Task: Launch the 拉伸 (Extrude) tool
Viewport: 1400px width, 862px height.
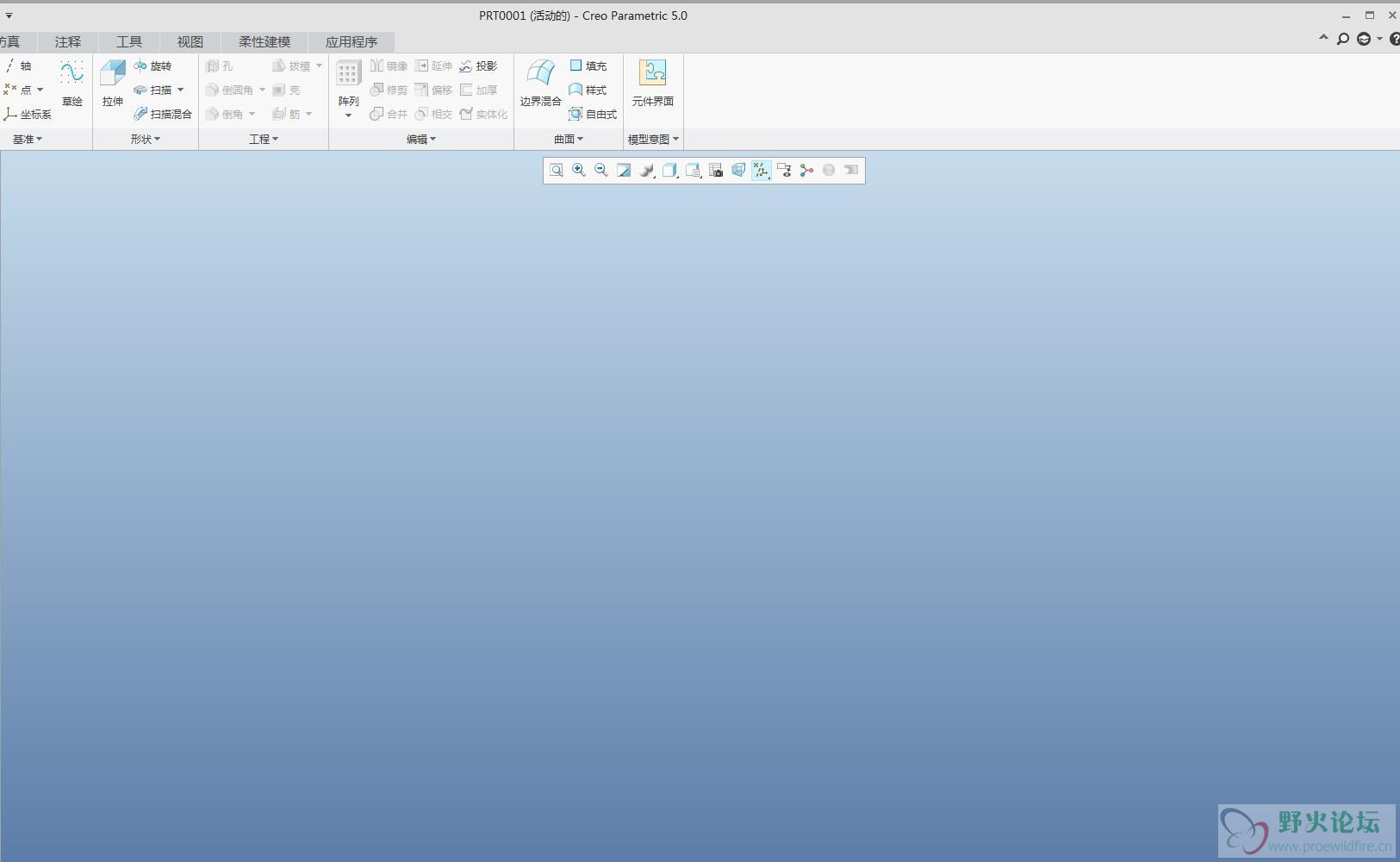Action: point(113,84)
